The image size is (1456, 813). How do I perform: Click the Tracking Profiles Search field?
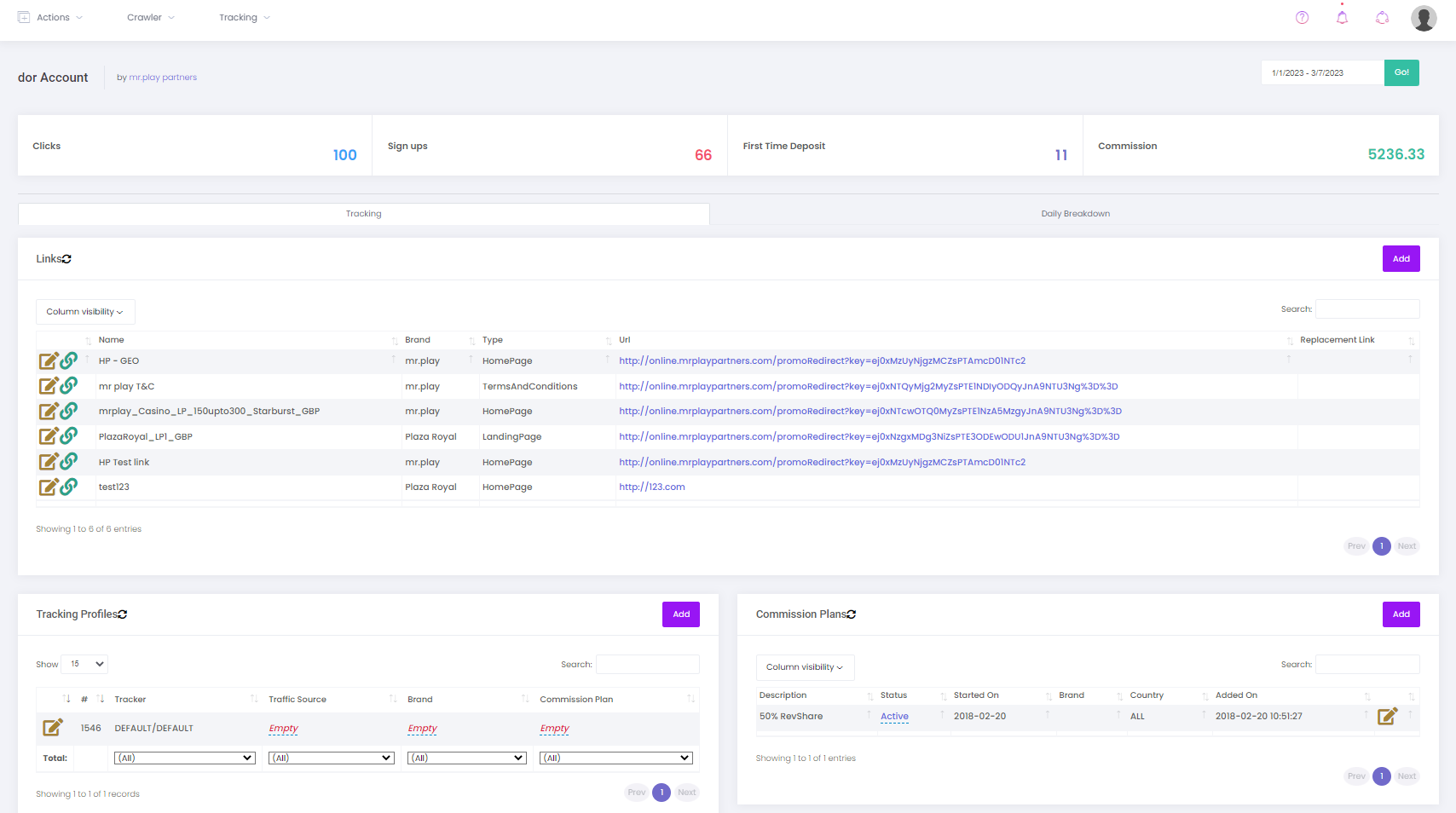coord(648,665)
